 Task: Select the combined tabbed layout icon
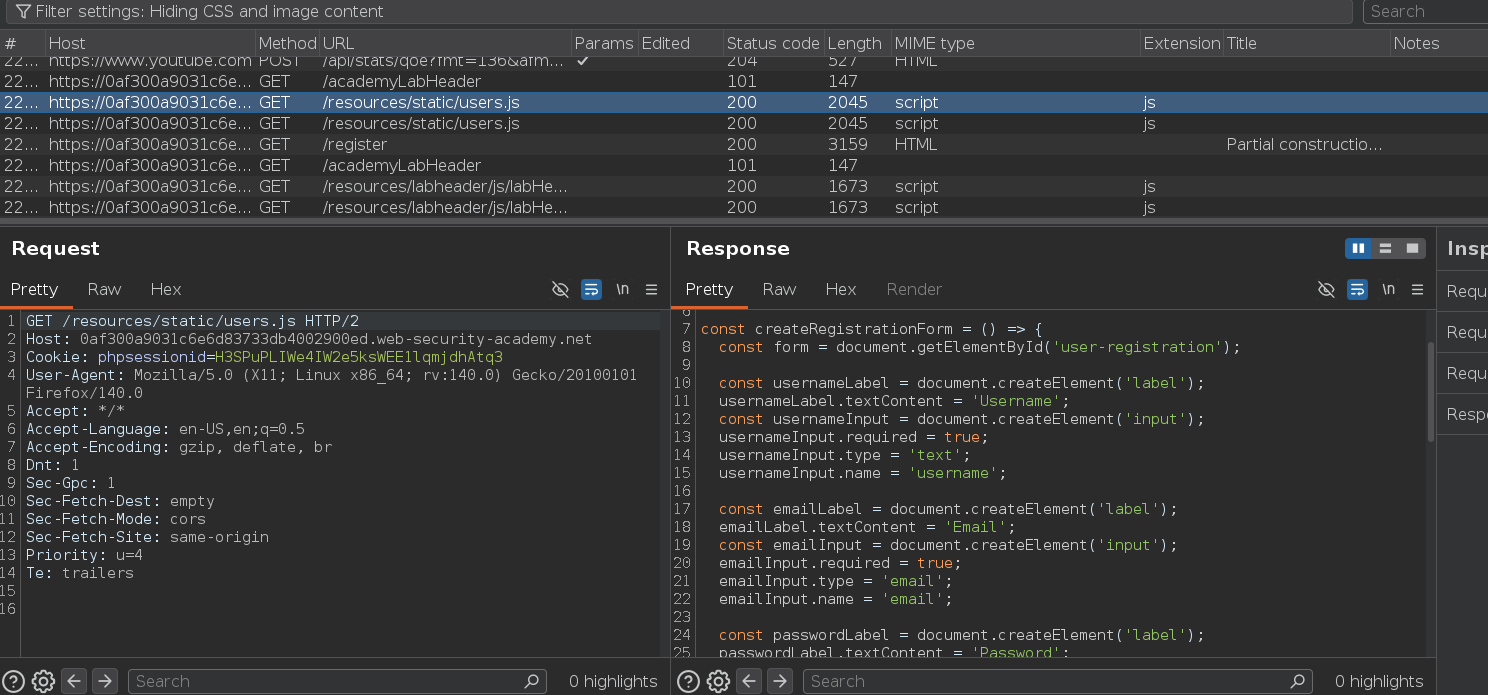point(1412,248)
